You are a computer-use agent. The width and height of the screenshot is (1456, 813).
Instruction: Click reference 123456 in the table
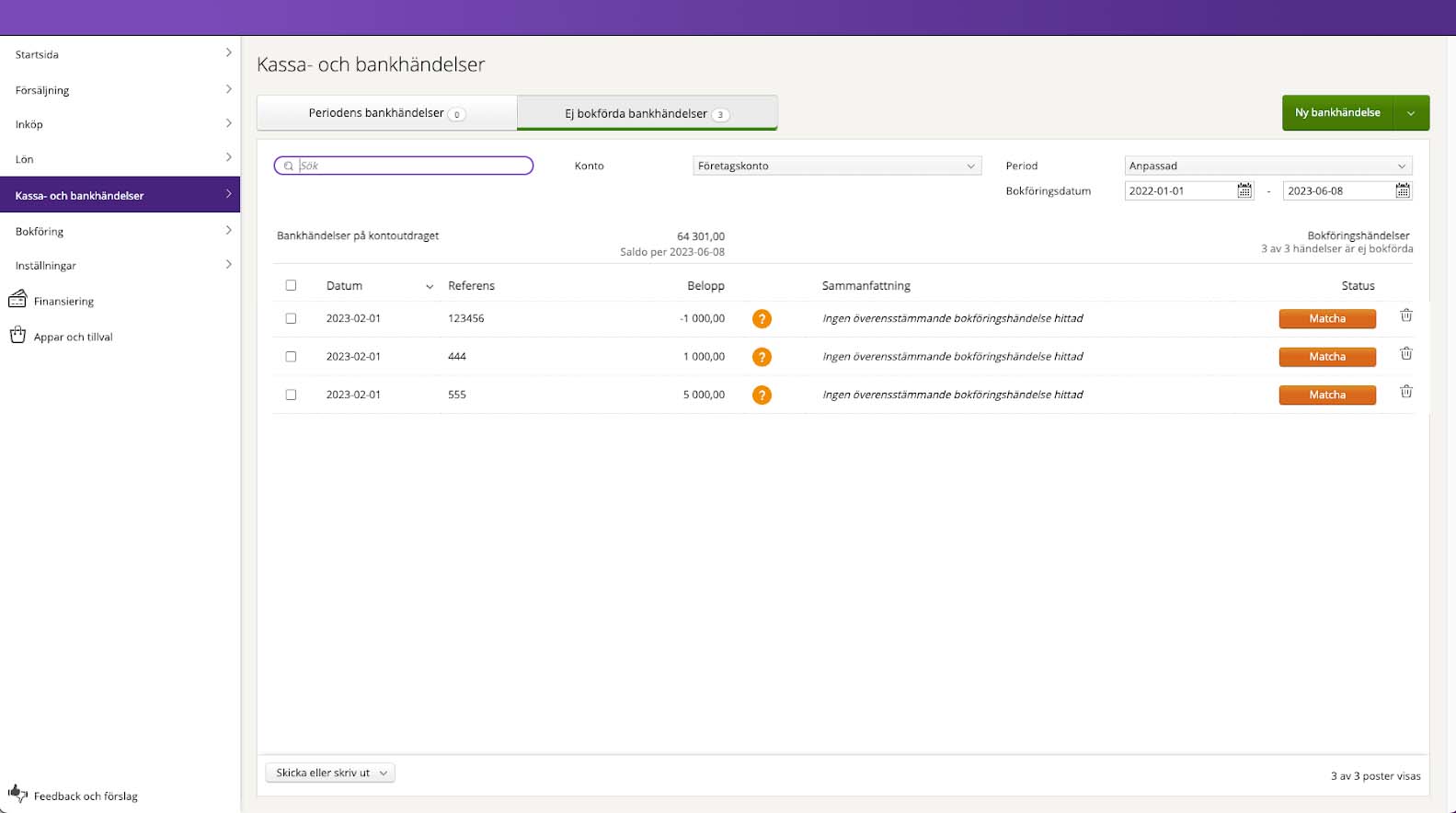(466, 318)
